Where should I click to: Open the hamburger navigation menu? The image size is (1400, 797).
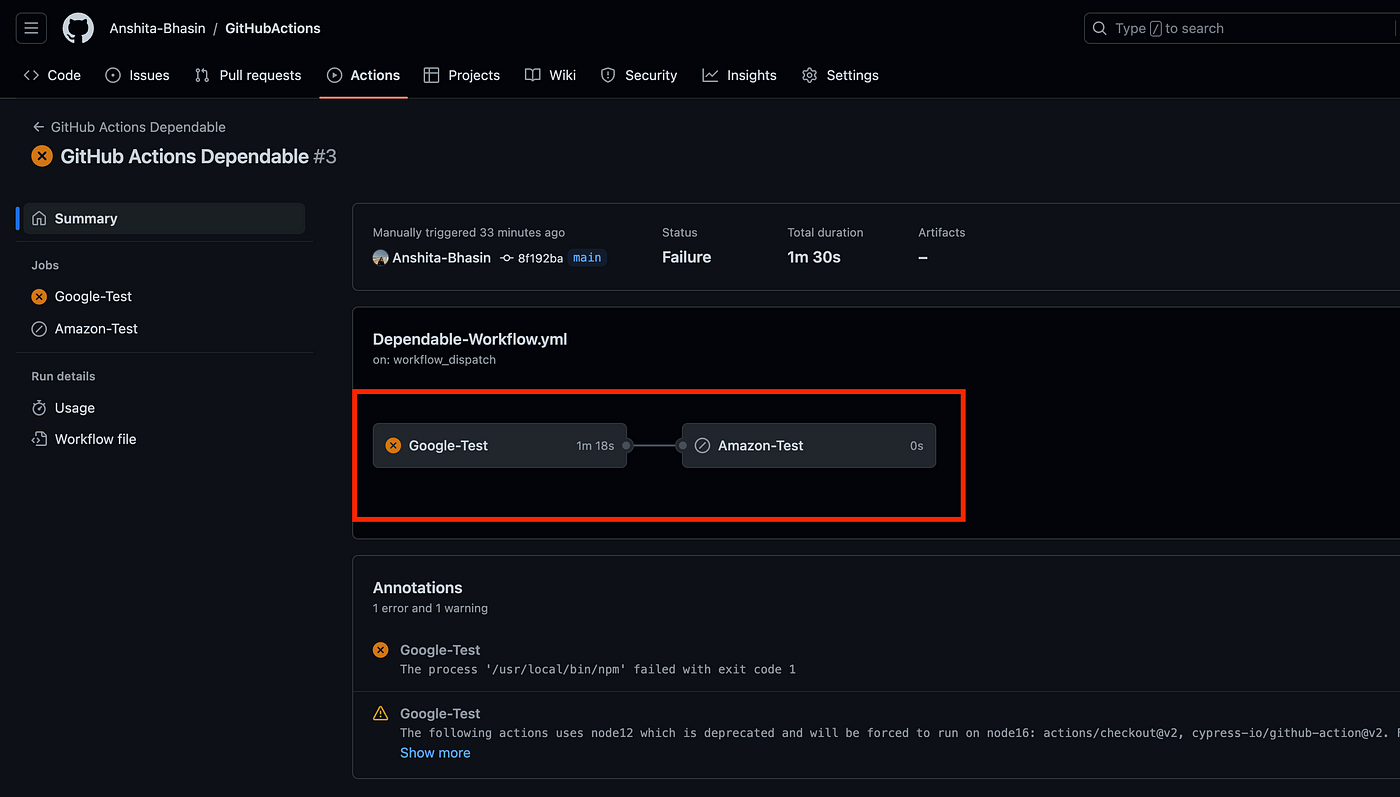tap(31, 28)
